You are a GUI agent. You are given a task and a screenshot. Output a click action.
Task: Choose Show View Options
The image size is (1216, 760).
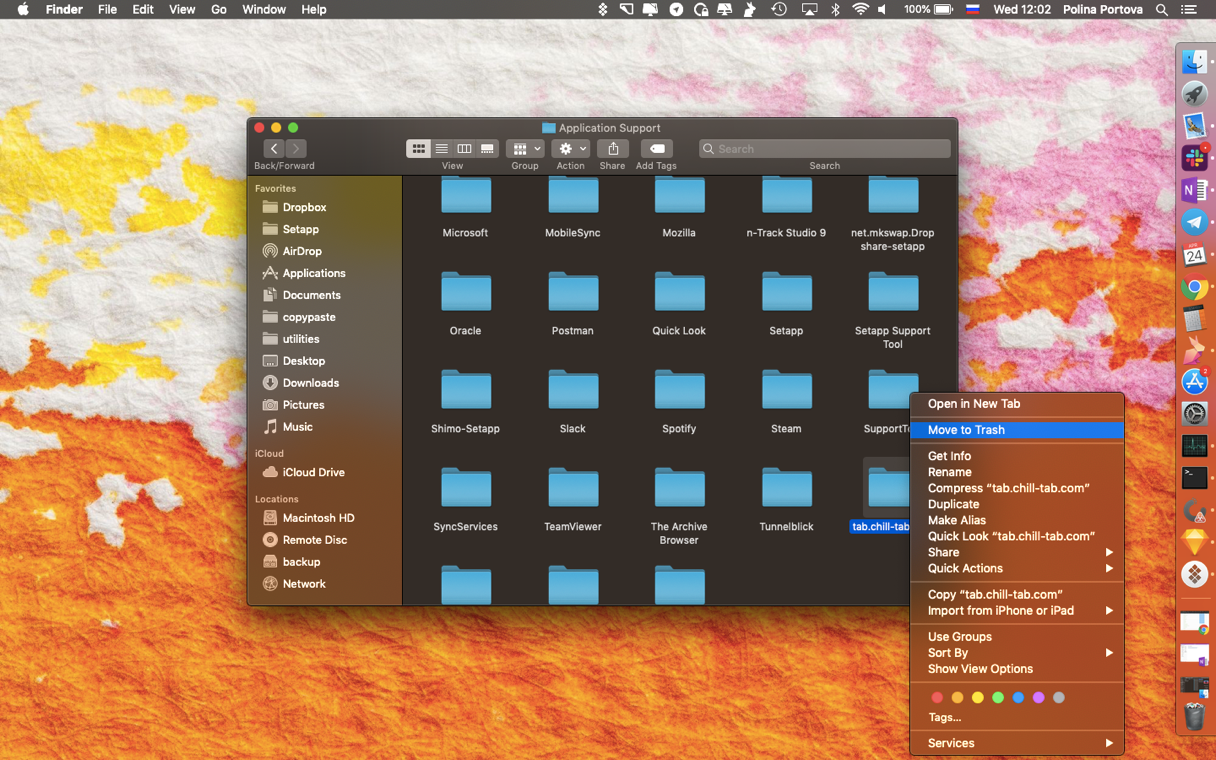1017,669
